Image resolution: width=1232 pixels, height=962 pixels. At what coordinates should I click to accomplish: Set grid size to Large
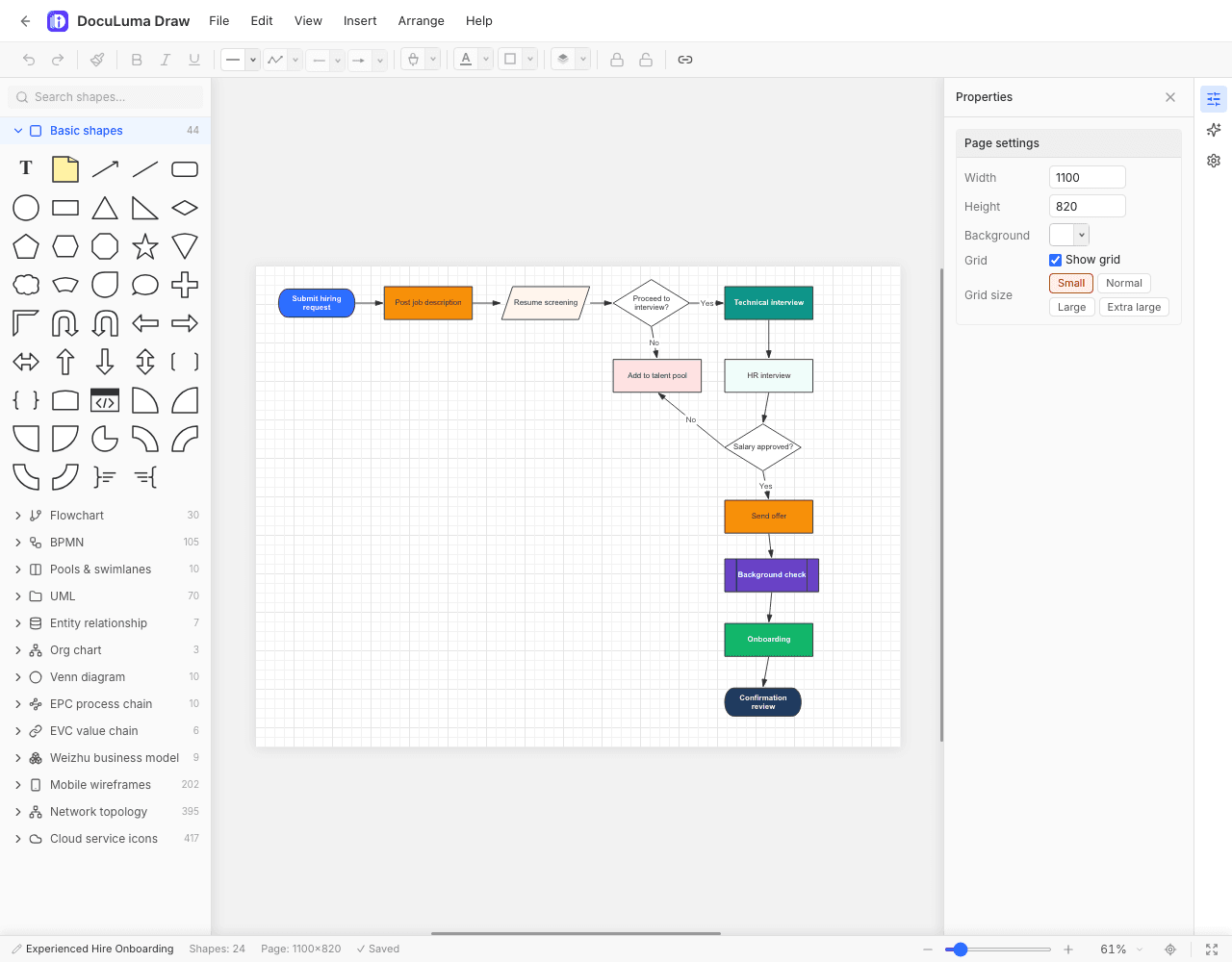tap(1071, 307)
